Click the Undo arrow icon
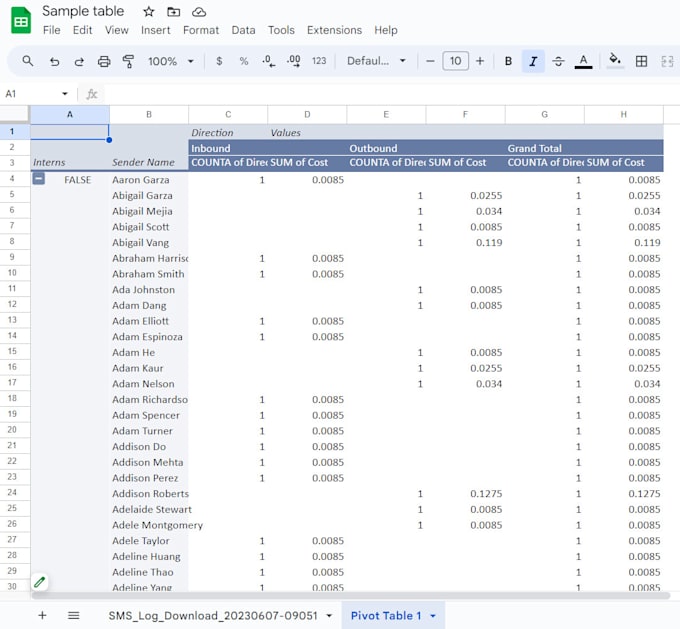 [54, 61]
